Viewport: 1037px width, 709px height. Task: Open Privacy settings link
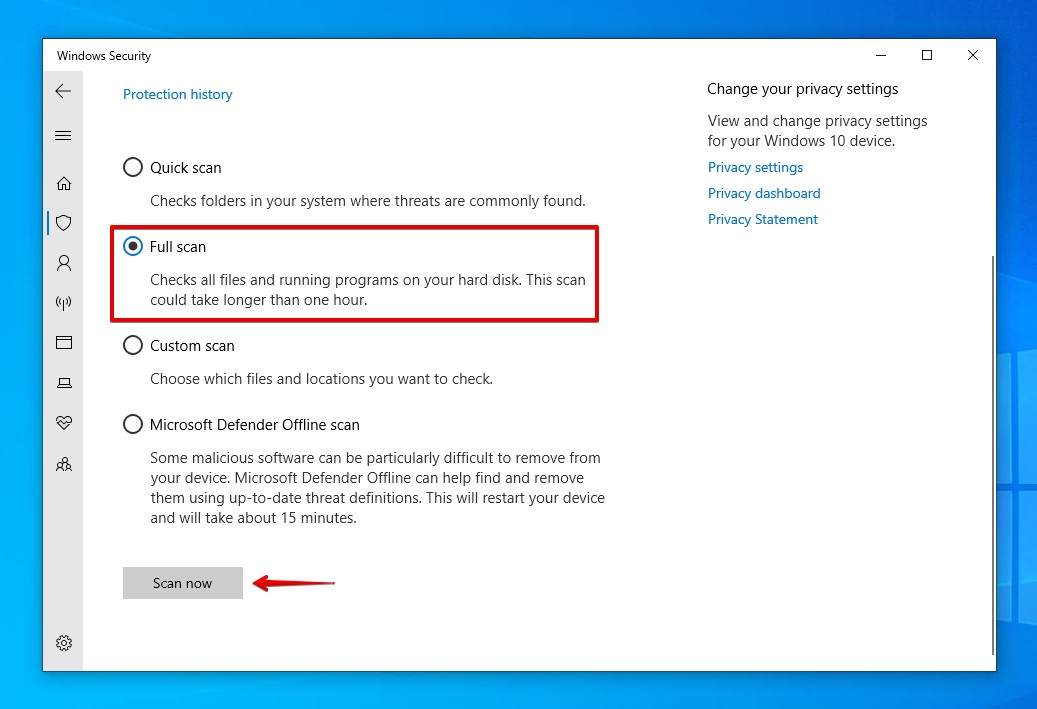[x=755, y=167]
